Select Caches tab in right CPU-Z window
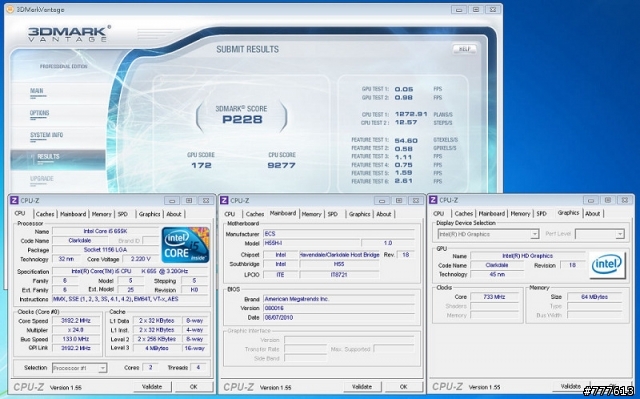The height and width of the screenshot is (399, 640). [464, 213]
